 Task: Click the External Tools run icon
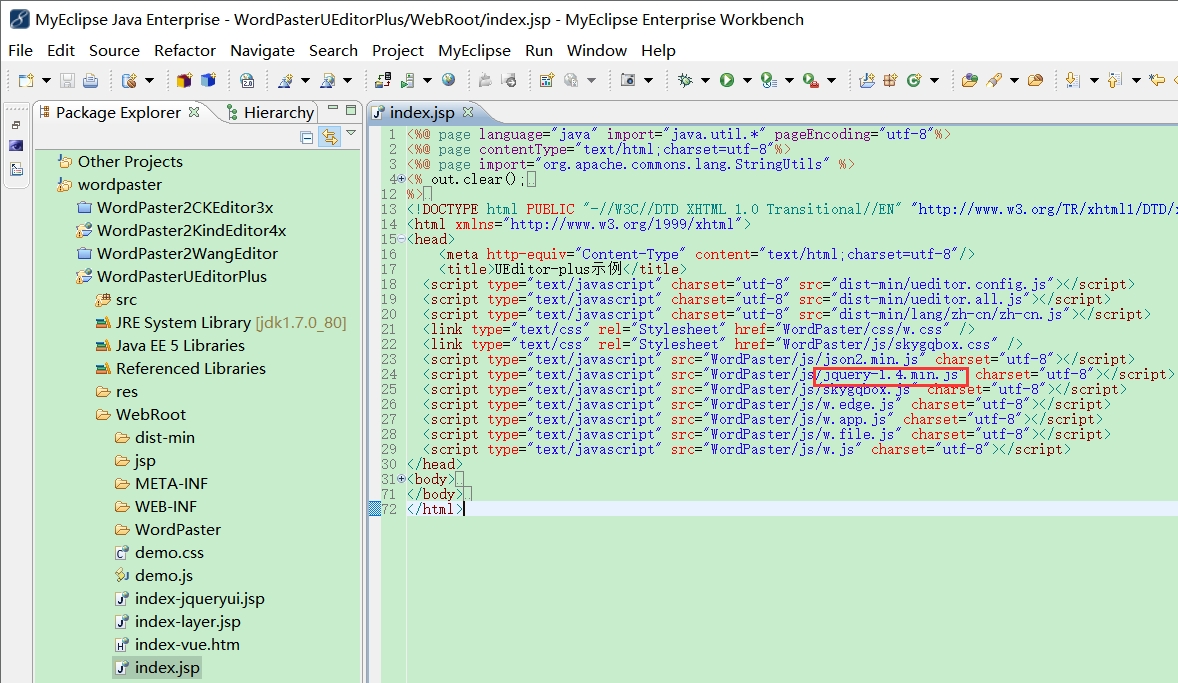tap(810, 80)
